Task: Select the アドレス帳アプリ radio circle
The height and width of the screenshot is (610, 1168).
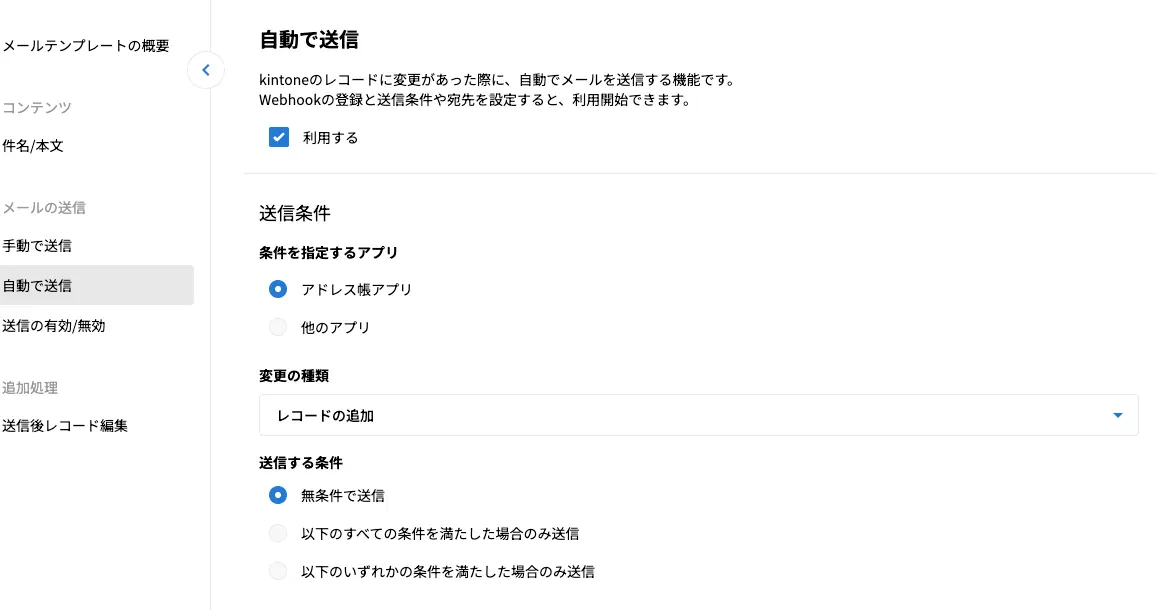Action: point(278,289)
